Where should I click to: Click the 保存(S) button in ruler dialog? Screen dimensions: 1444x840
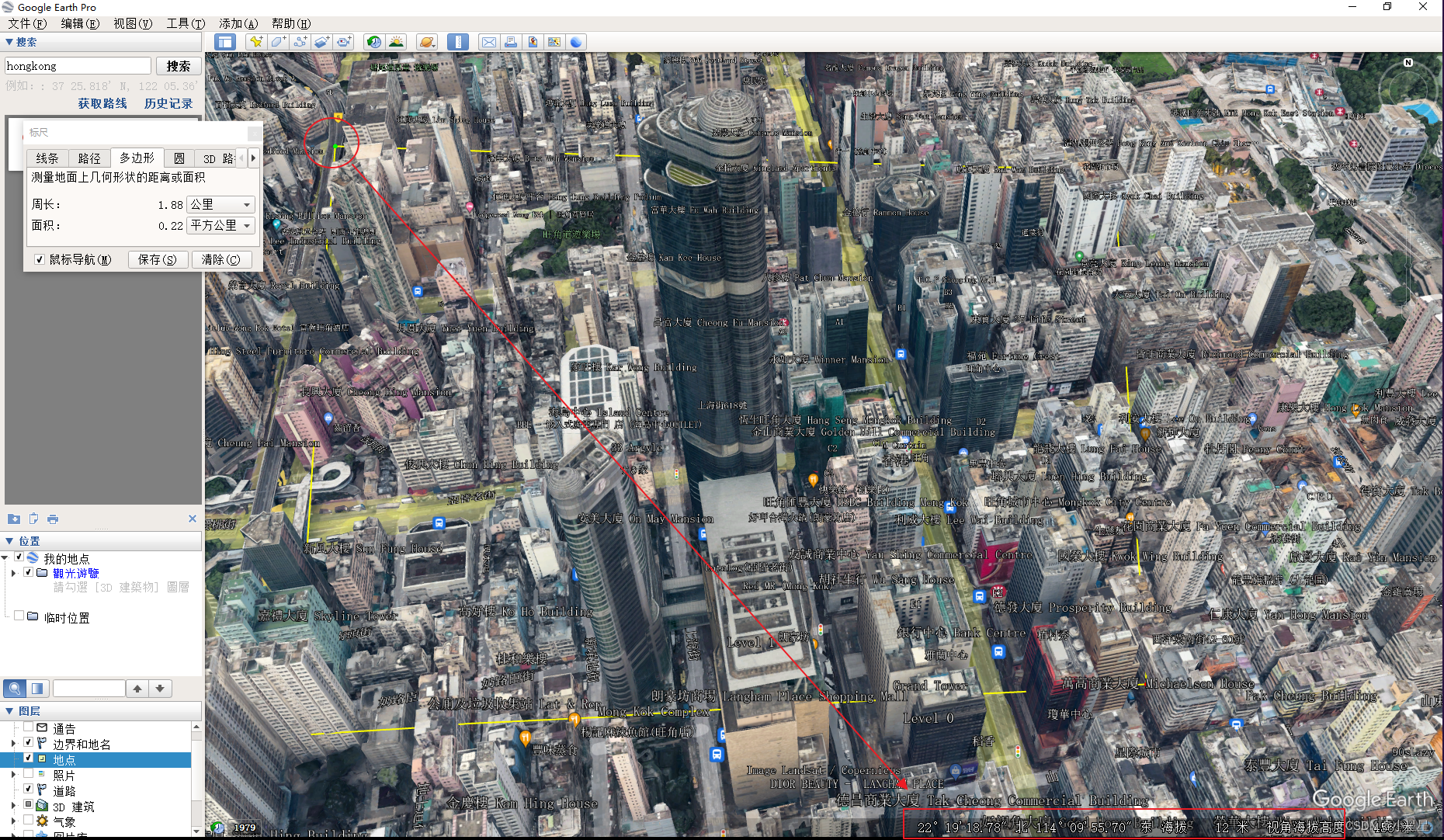[x=158, y=259]
